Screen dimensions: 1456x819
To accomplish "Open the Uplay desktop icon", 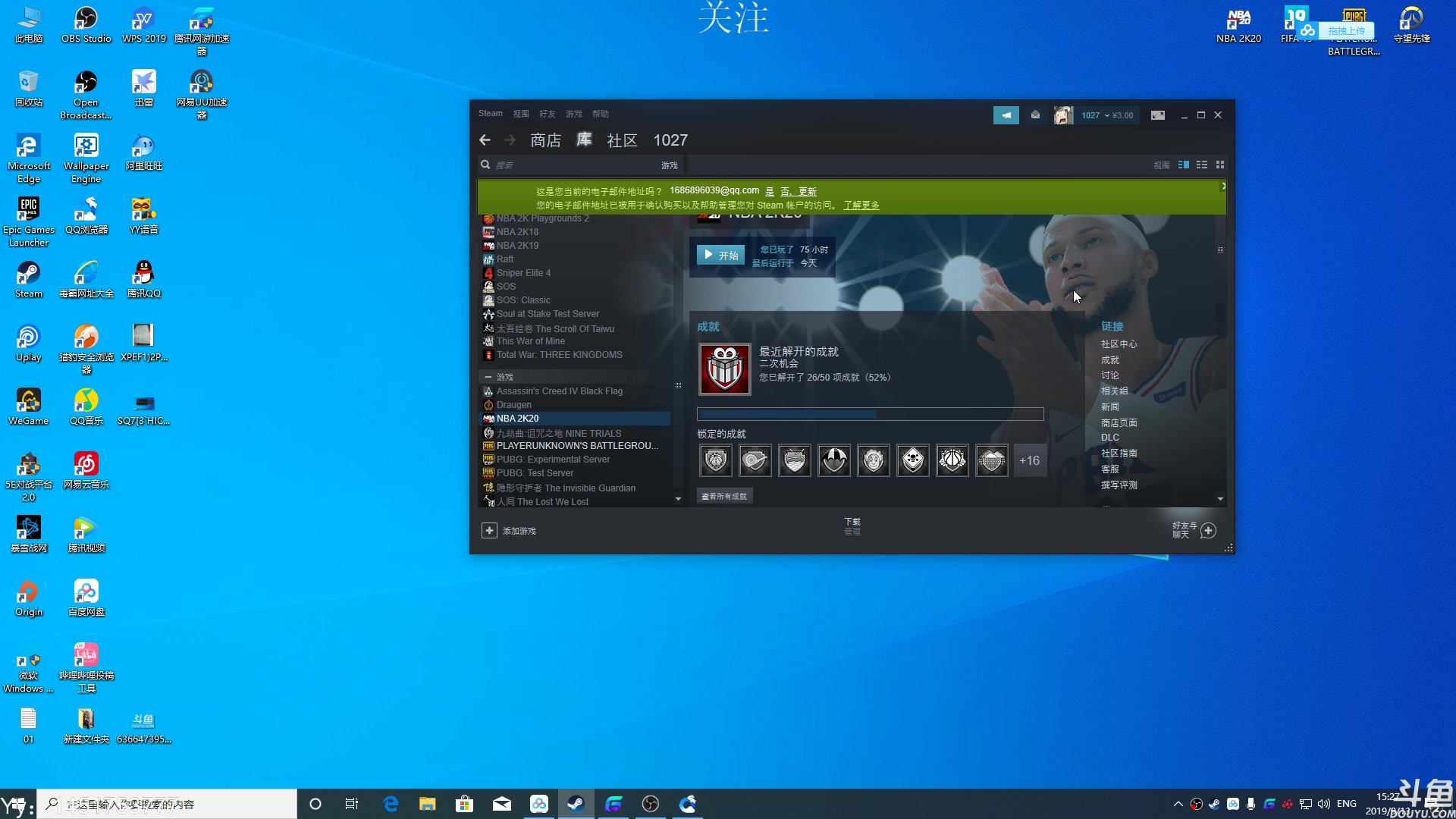I will click(x=29, y=344).
